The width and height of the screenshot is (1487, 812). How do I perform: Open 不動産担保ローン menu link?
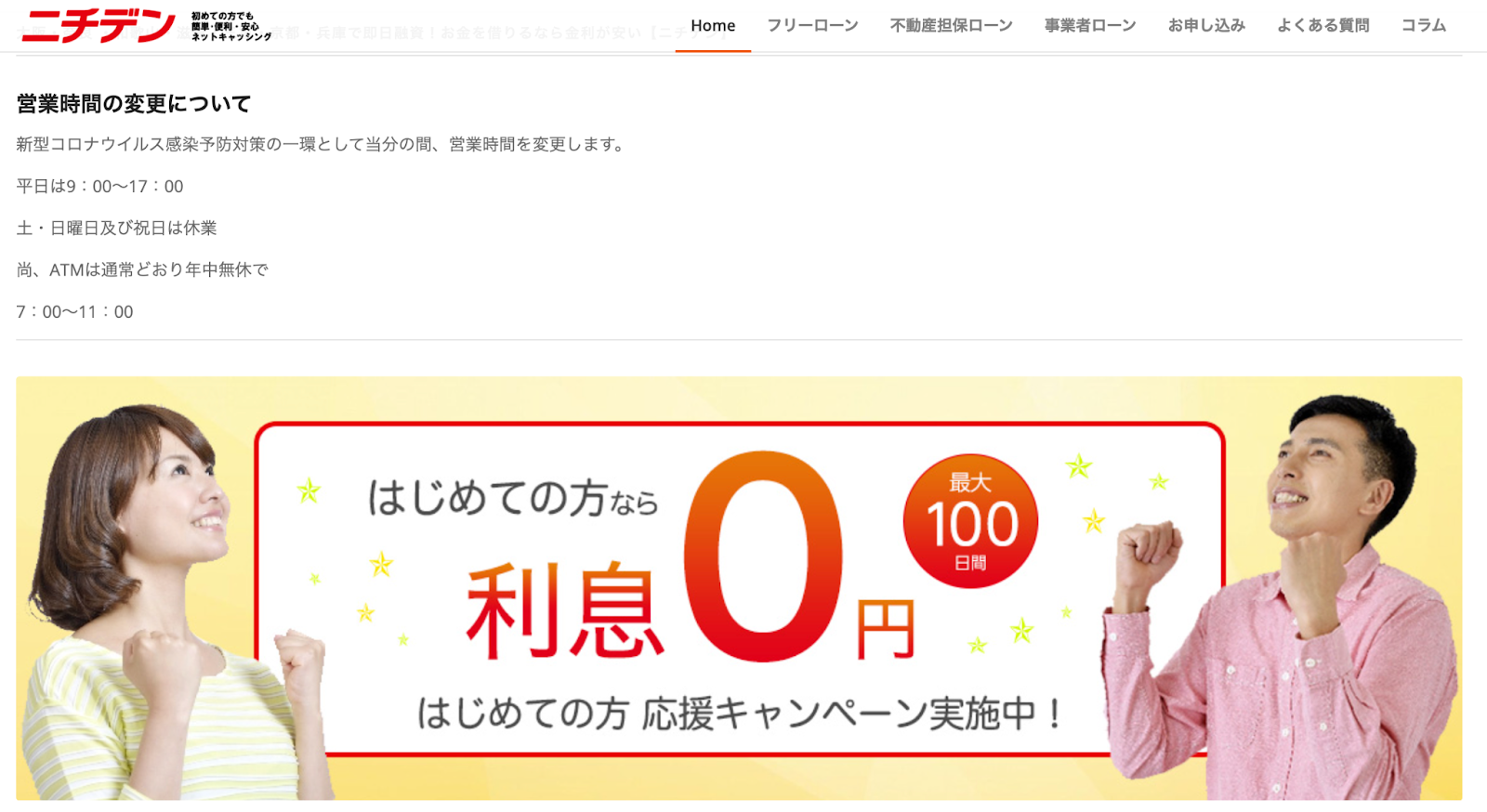[951, 26]
